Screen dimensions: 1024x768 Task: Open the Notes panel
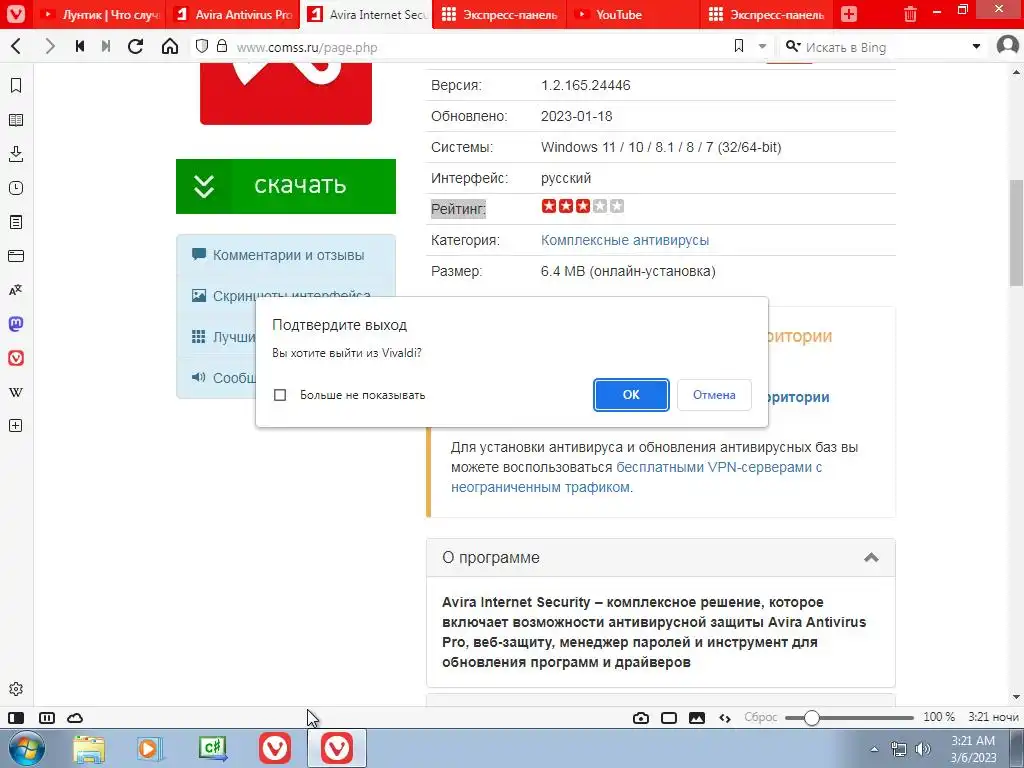pyautogui.click(x=16, y=222)
